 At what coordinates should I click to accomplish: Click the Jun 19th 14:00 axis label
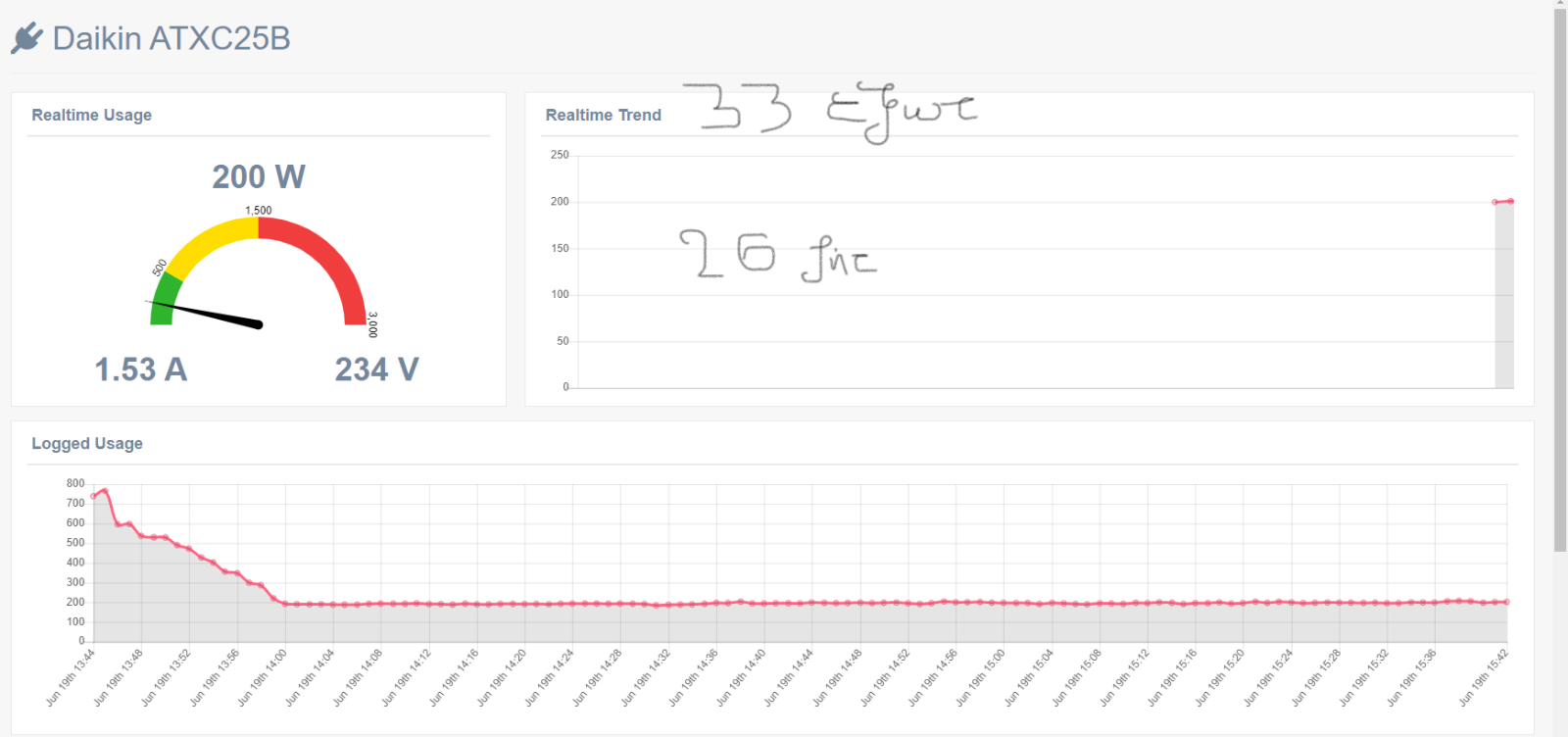point(262,677)
